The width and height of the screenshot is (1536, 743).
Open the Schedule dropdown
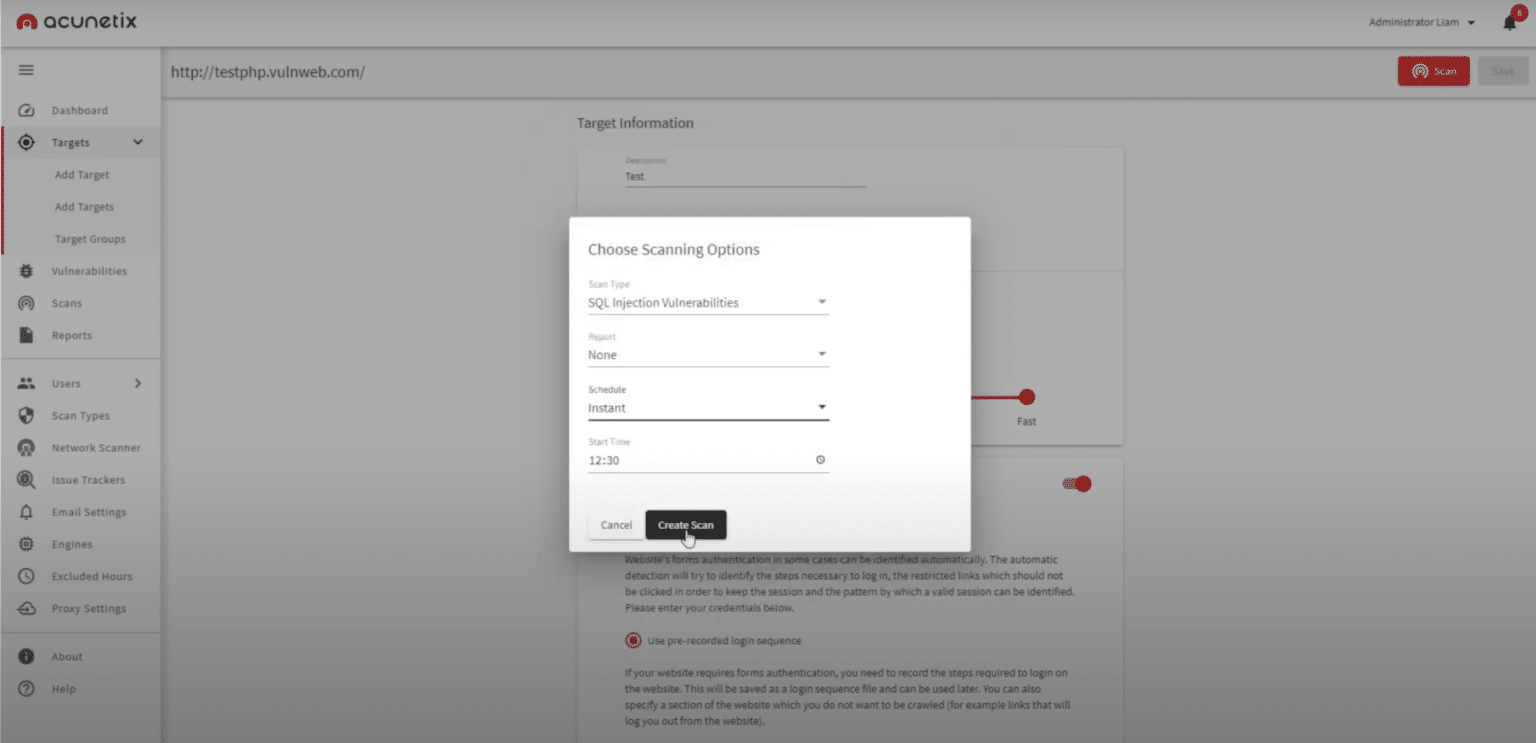pyautogui.click(x=820, y=407)
